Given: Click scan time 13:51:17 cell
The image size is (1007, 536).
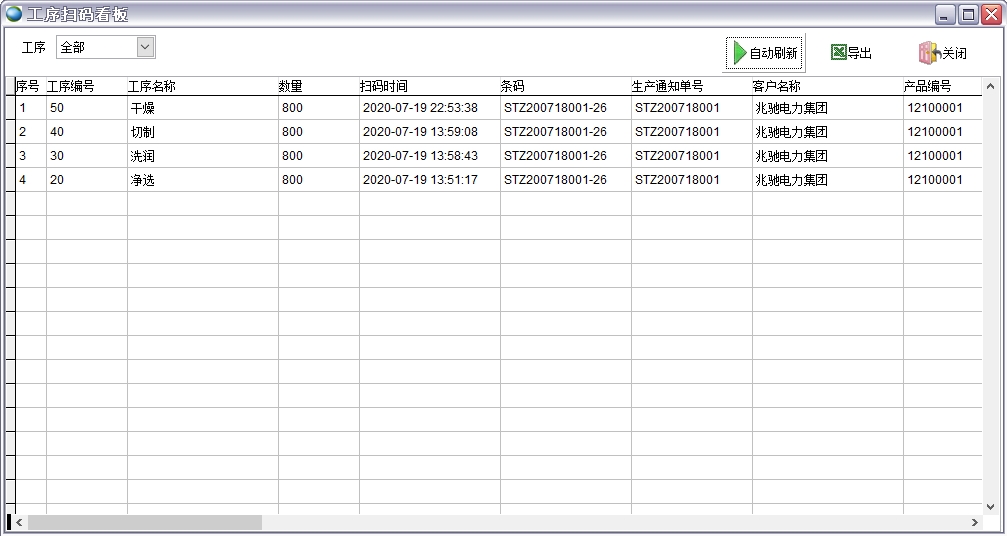Looking at the screenshot, I should click(x=420, y=180).
